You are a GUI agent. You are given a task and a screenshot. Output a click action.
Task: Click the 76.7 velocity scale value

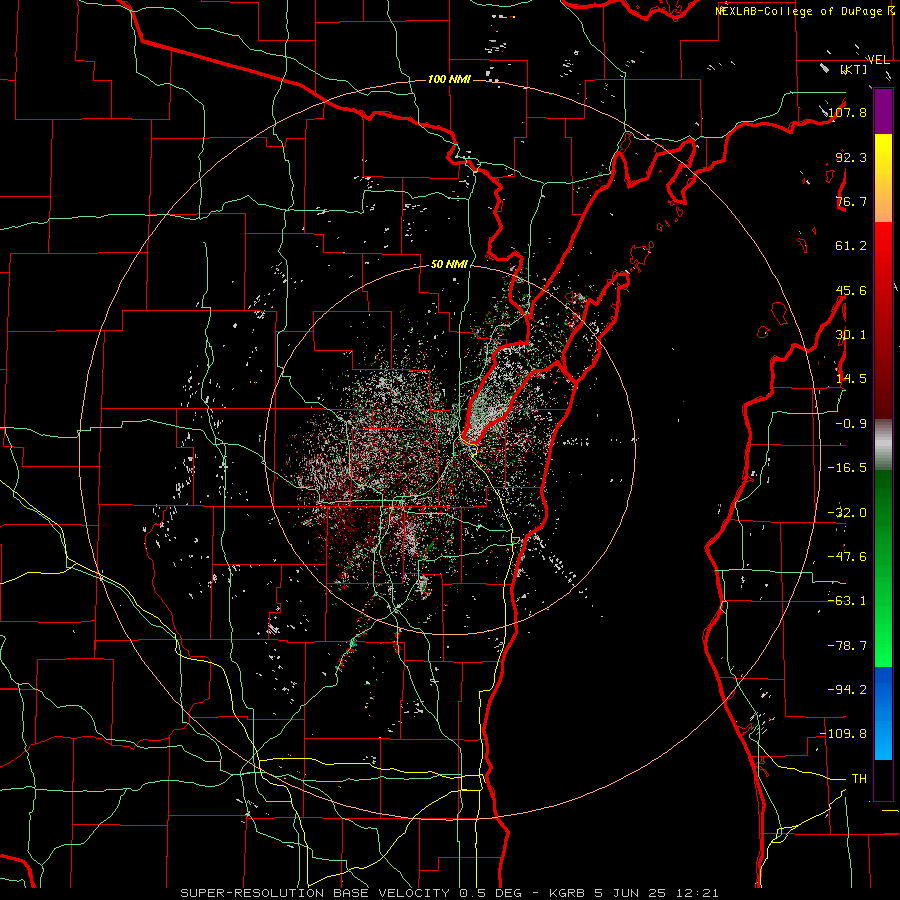click(x=851, y=201)
